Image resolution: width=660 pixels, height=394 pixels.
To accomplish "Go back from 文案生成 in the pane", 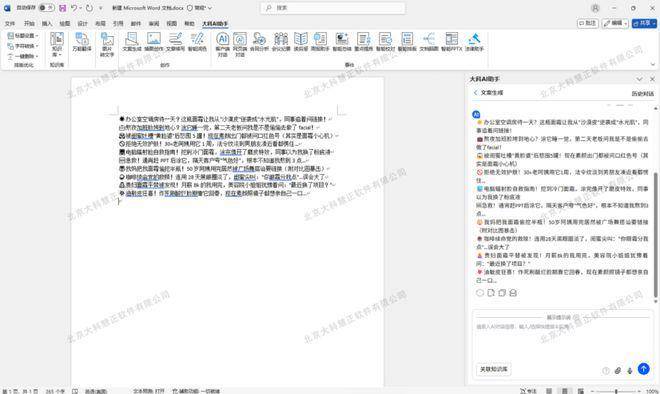I will point(476,93).
